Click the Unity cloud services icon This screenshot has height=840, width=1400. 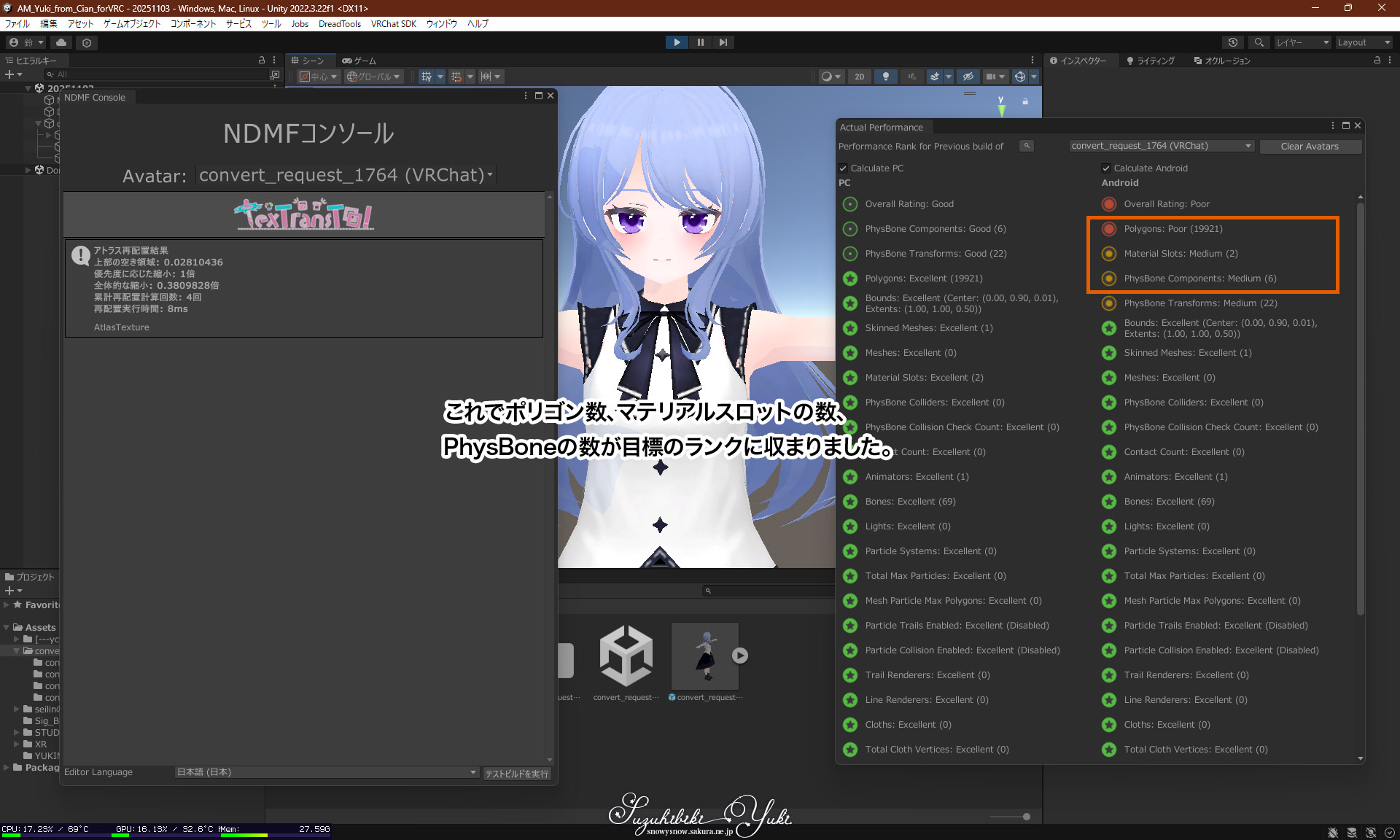coord(61,42)
